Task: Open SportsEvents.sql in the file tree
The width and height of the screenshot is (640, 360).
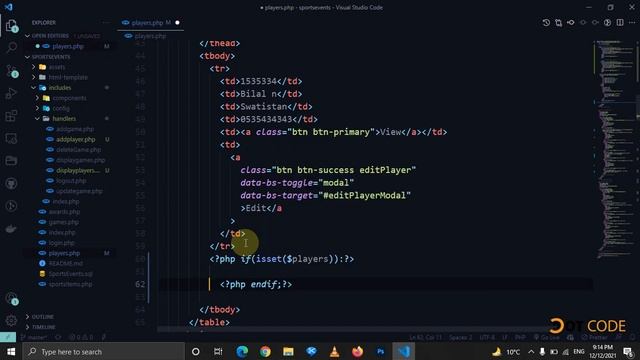Action: [71, 274]
